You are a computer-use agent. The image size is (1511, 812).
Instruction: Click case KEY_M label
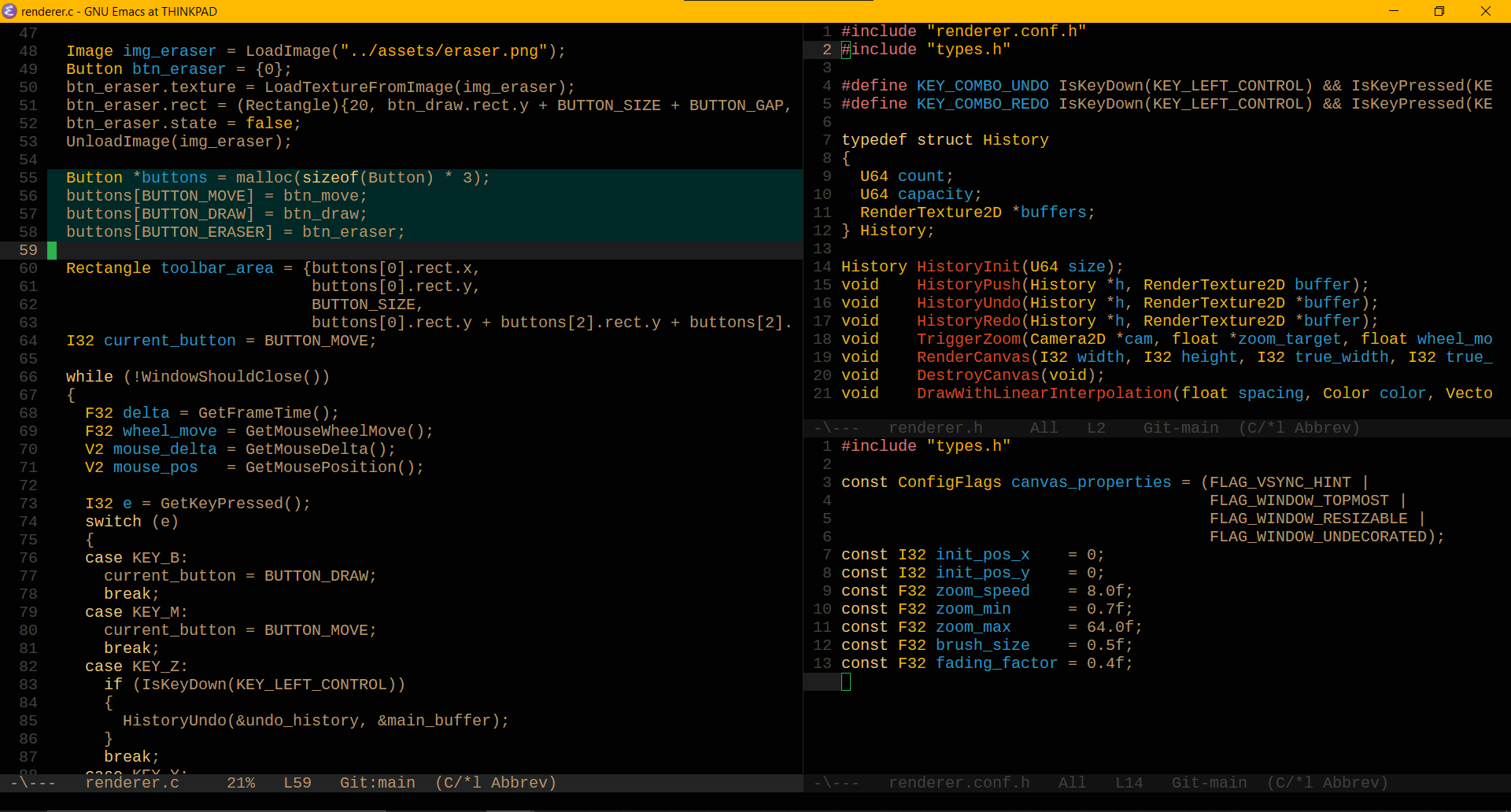point(137,612)
